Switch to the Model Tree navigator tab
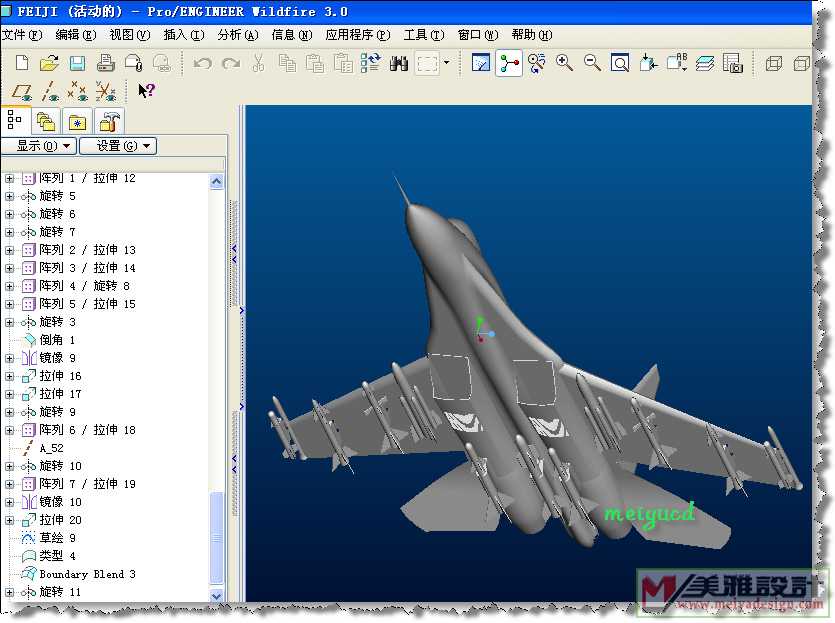Viewport: 835px width, 623px height. pos(15,121)
